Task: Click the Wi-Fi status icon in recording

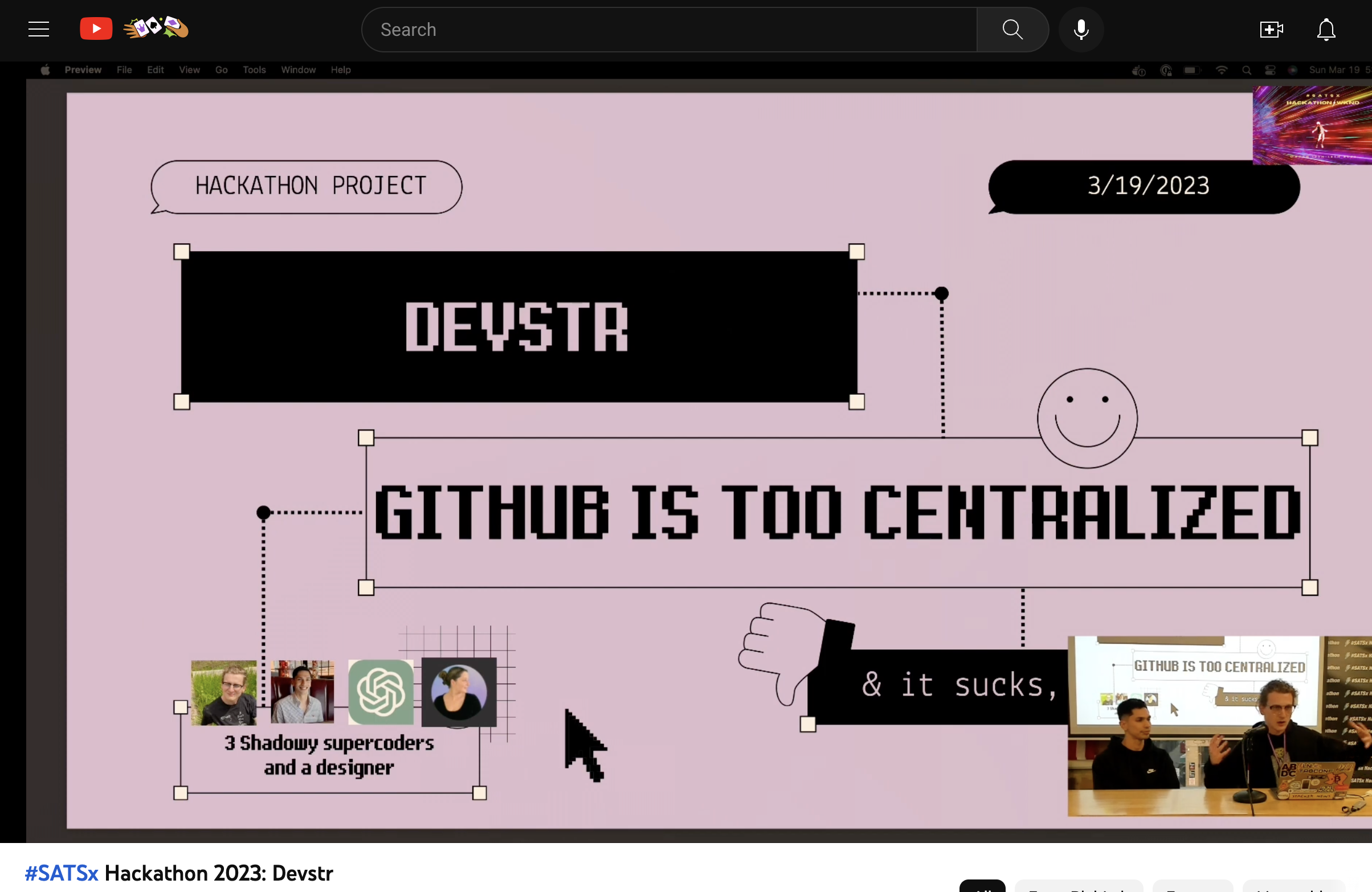Action: point(1221,69)
